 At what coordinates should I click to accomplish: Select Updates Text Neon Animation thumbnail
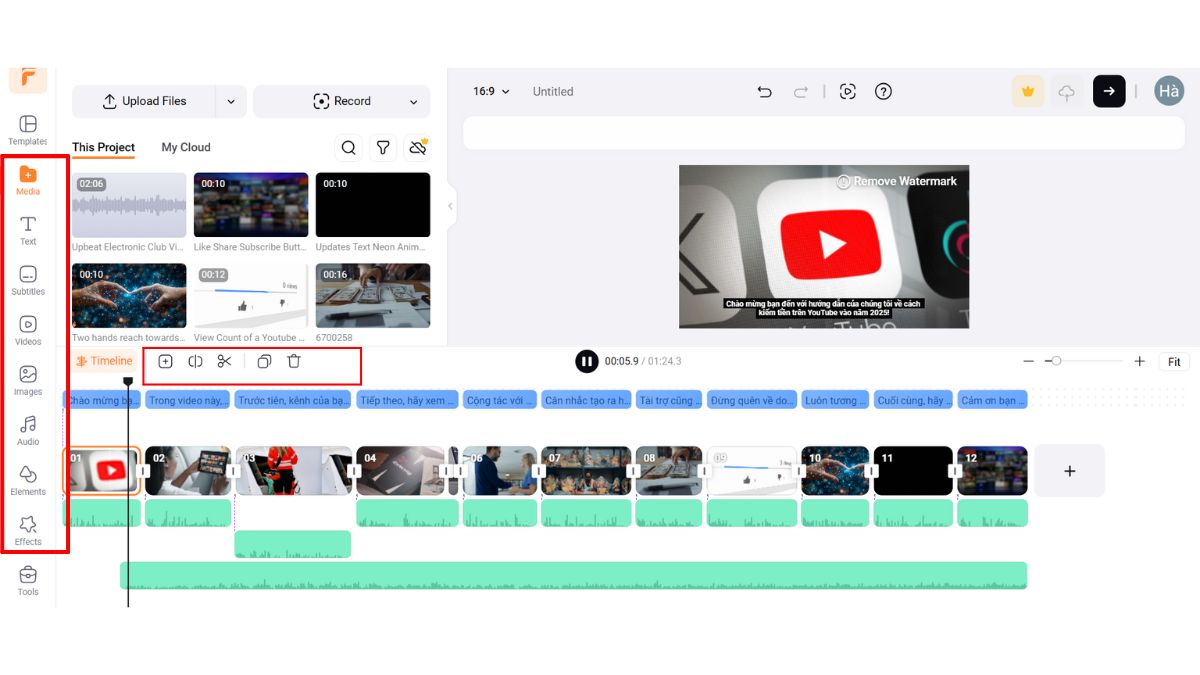[x=373, y=205]
